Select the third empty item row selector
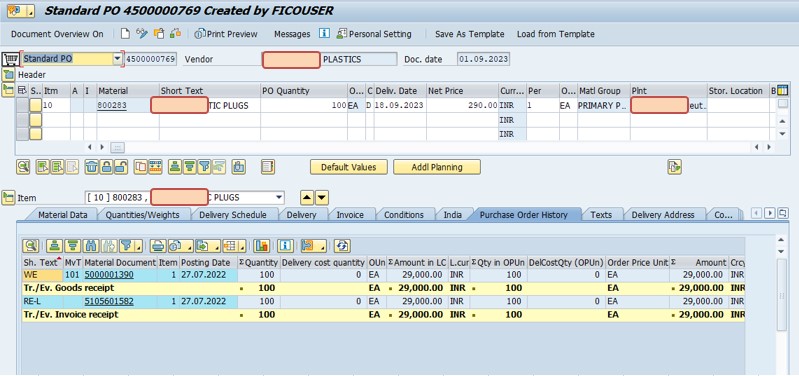The image size is (799, 376). pyautogui.click(x=22, y=134)
